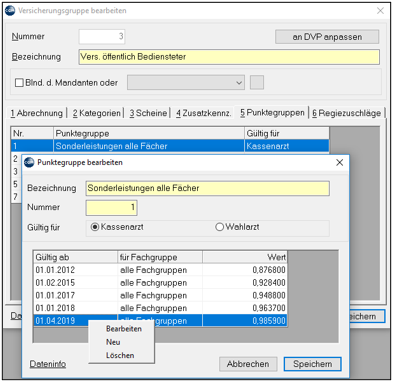Close the Punktegruppe bearbeiten dialog
Screen dimensions: 393x382
pos(340,162)
